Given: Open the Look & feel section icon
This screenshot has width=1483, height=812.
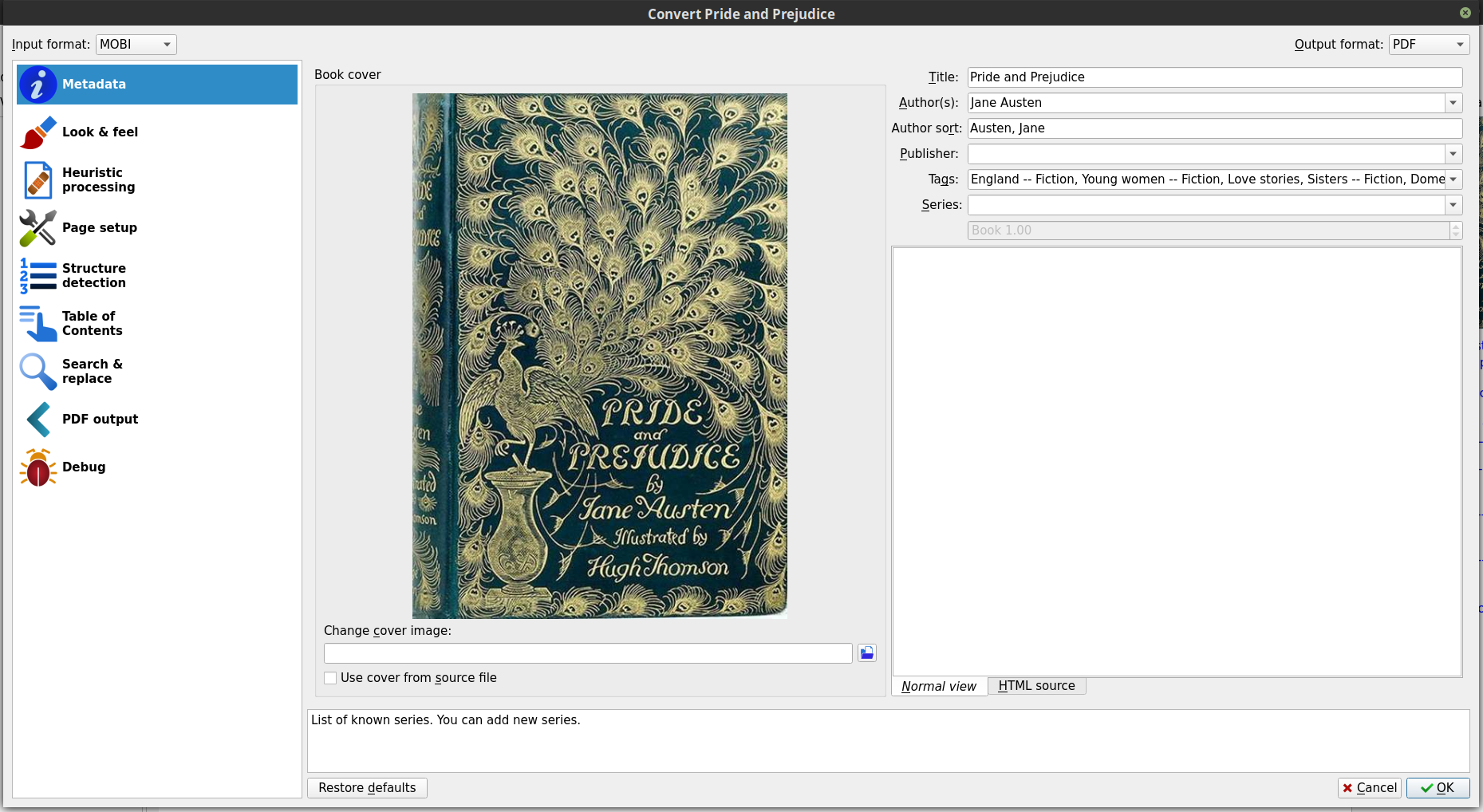Looking at the screenshot, I should [x=37, y=132].
